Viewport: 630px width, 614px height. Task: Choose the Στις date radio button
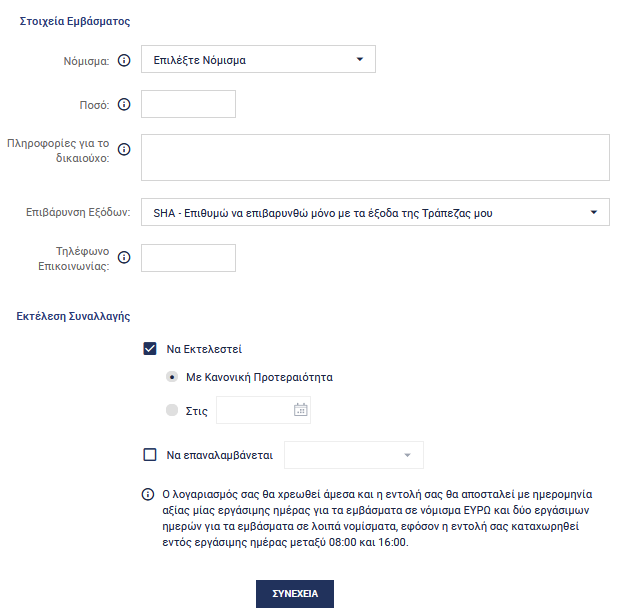[172, 410]
